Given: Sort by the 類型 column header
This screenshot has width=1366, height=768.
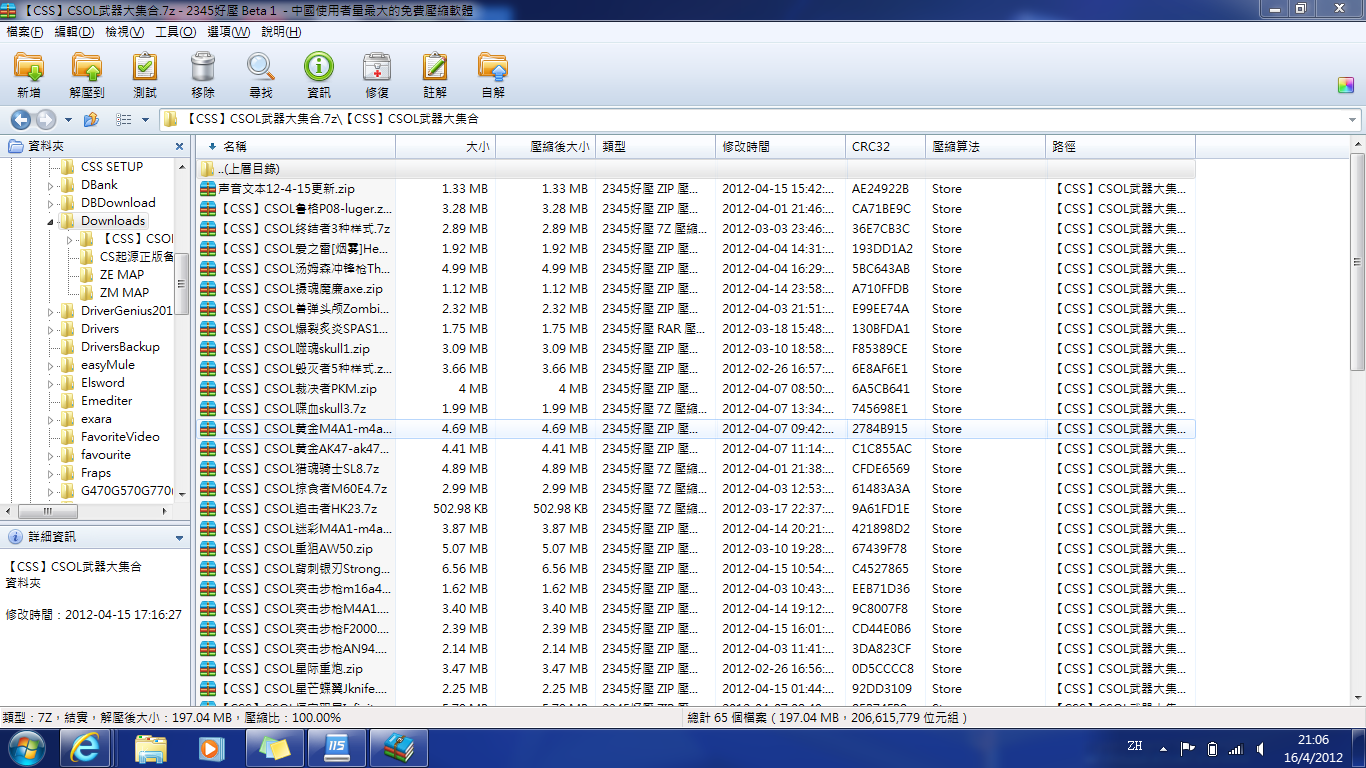Looking at the screenshot, I should point(656,146).
